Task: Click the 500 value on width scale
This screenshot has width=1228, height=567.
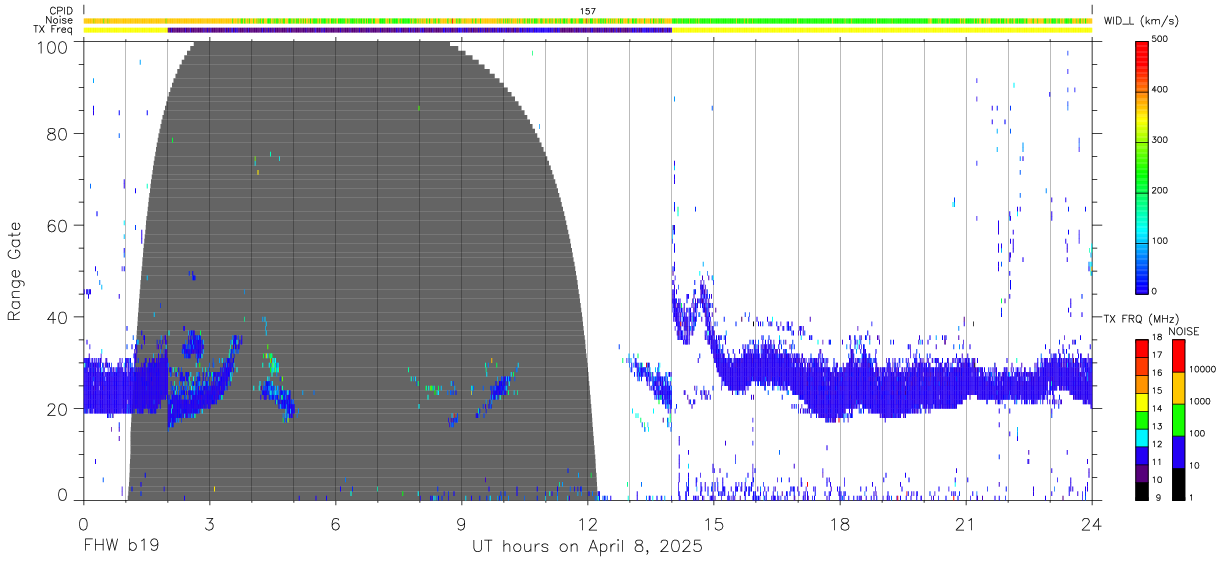Action: point(1160,40)
